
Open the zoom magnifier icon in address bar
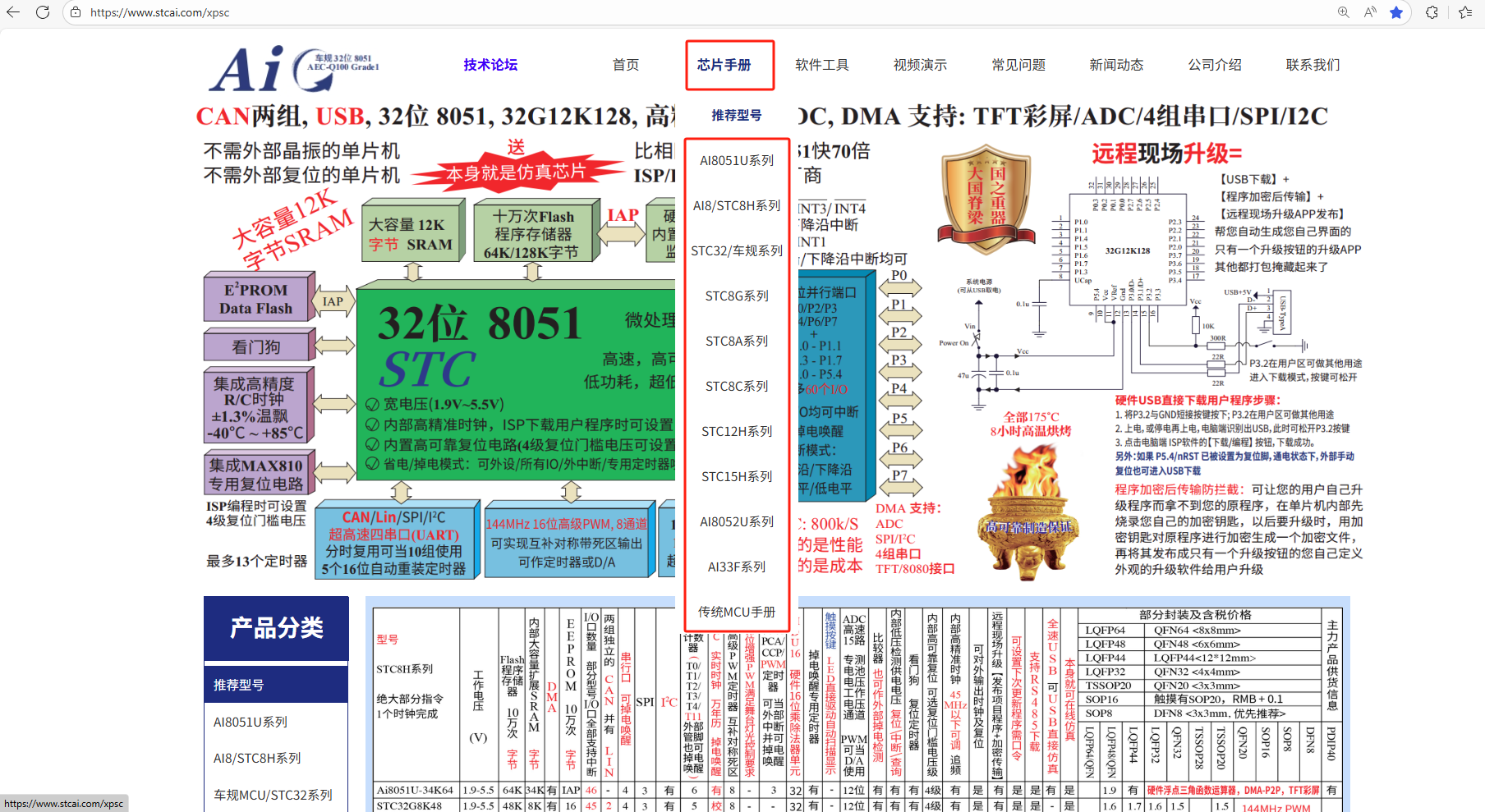click(x=1344, y=12)
